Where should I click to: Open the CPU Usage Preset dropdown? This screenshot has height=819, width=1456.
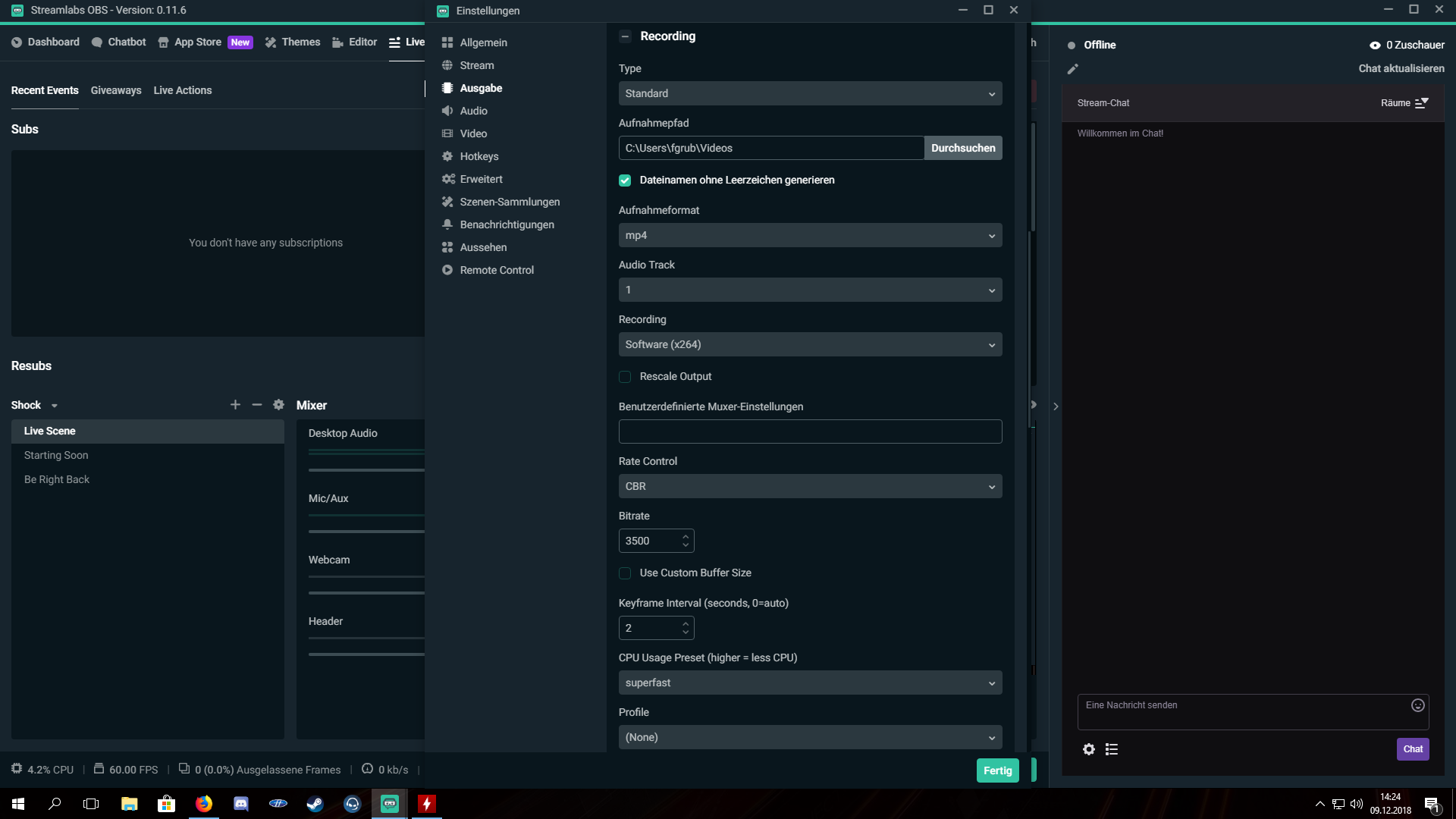(x=810, y=682)
